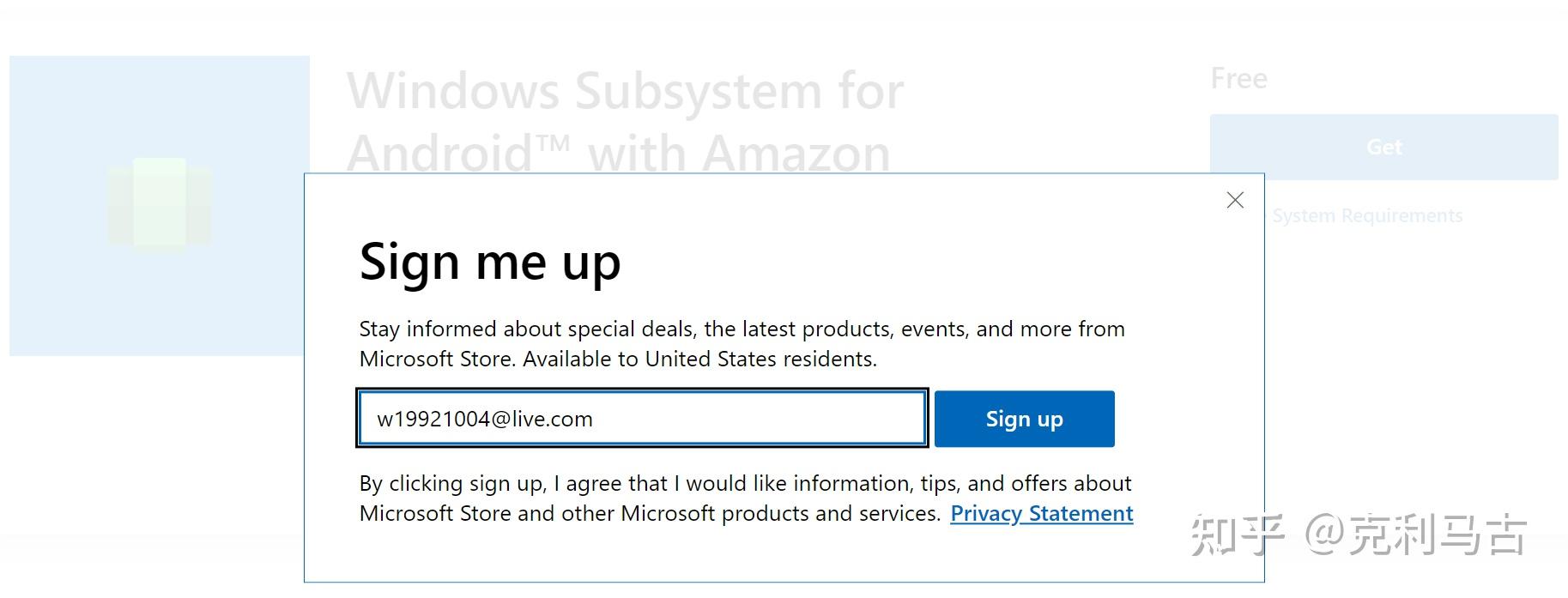Click the "Sign me up" dialog heading
Viewport: 1568px width, 598px height.
click(489, 262)
